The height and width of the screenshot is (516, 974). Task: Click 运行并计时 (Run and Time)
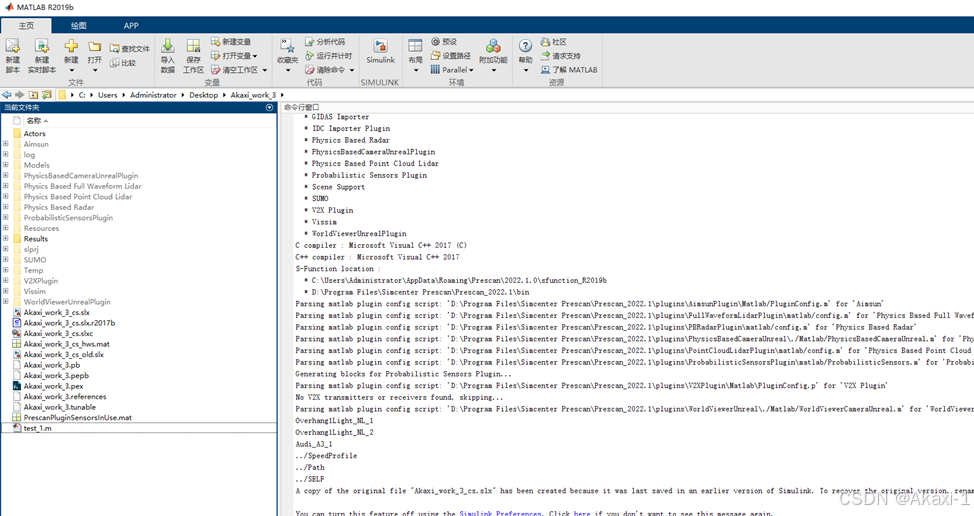[x=329, y=56]
